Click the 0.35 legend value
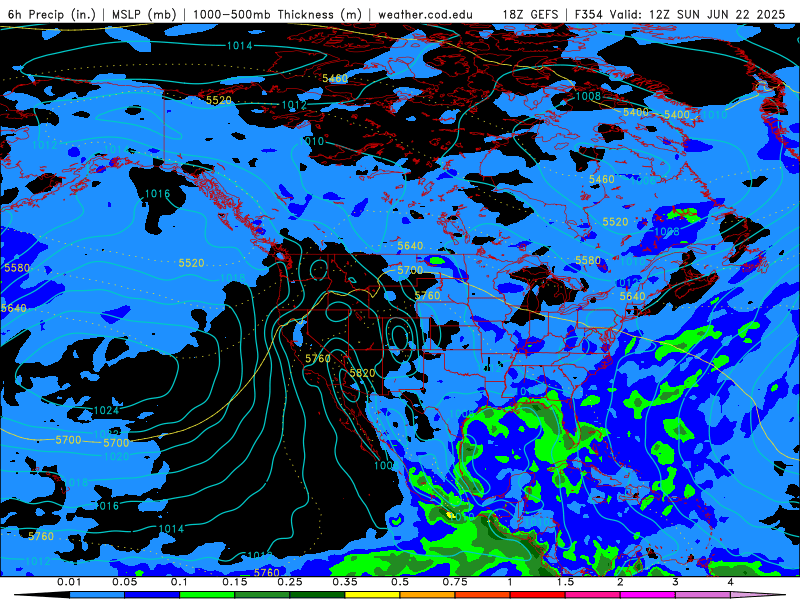The height and width of the screenshot is (600, 800). (x=345, y=582)
